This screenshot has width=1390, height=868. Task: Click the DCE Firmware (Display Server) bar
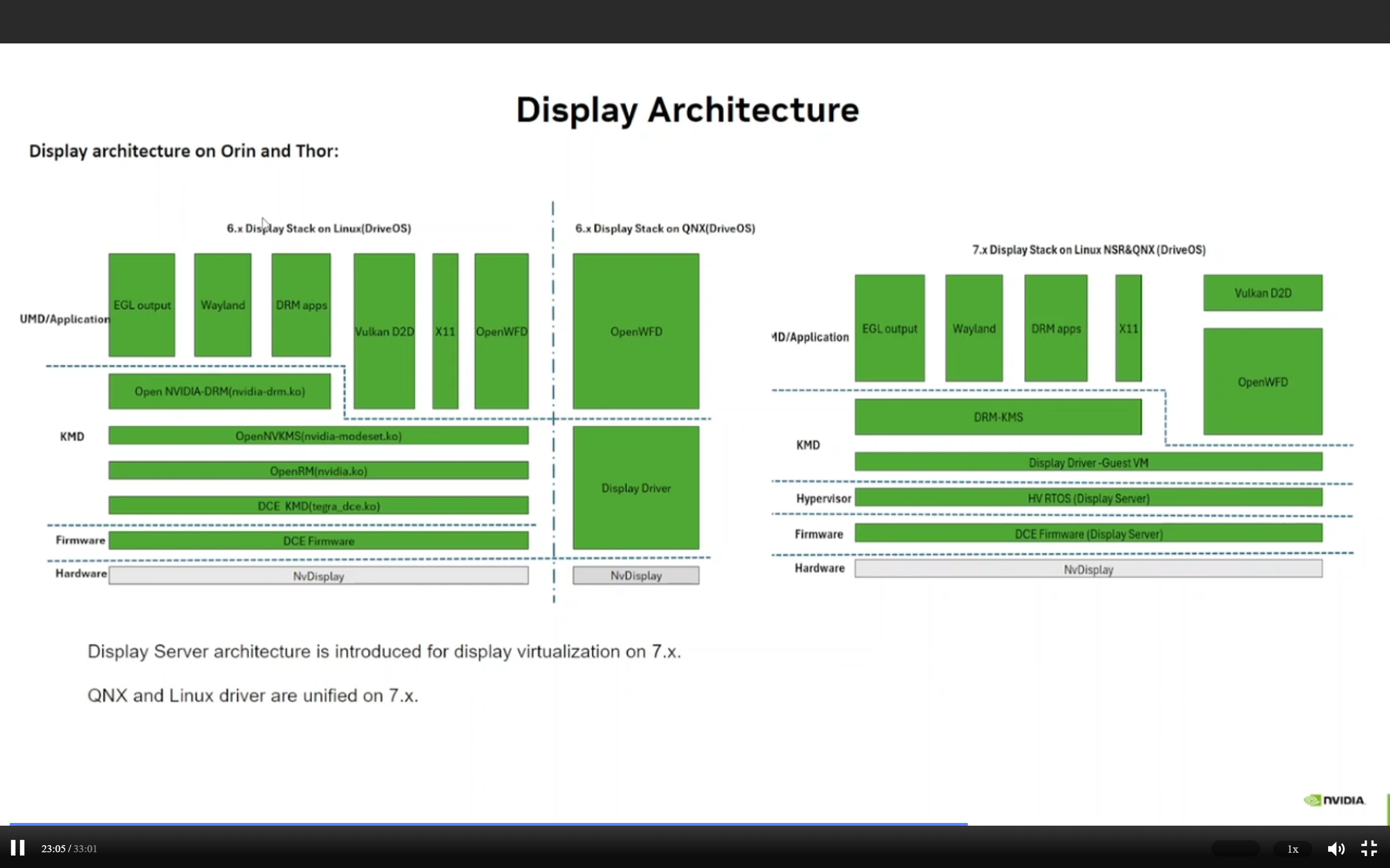coord(1088,533)
